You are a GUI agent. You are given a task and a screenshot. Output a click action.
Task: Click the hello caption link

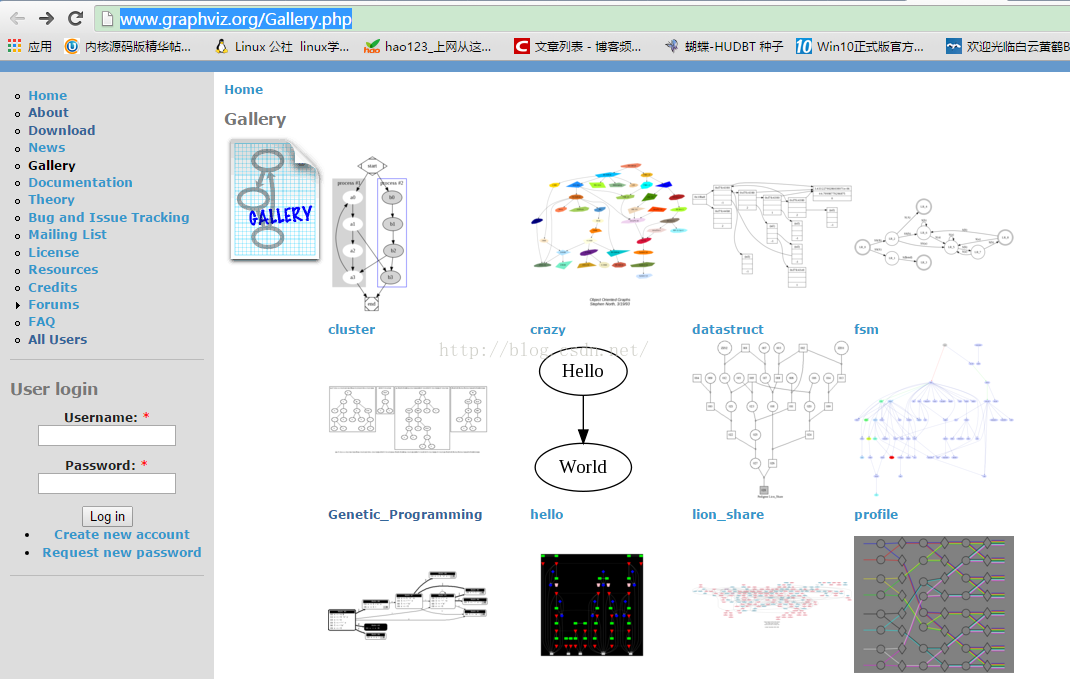pos(547,515)
